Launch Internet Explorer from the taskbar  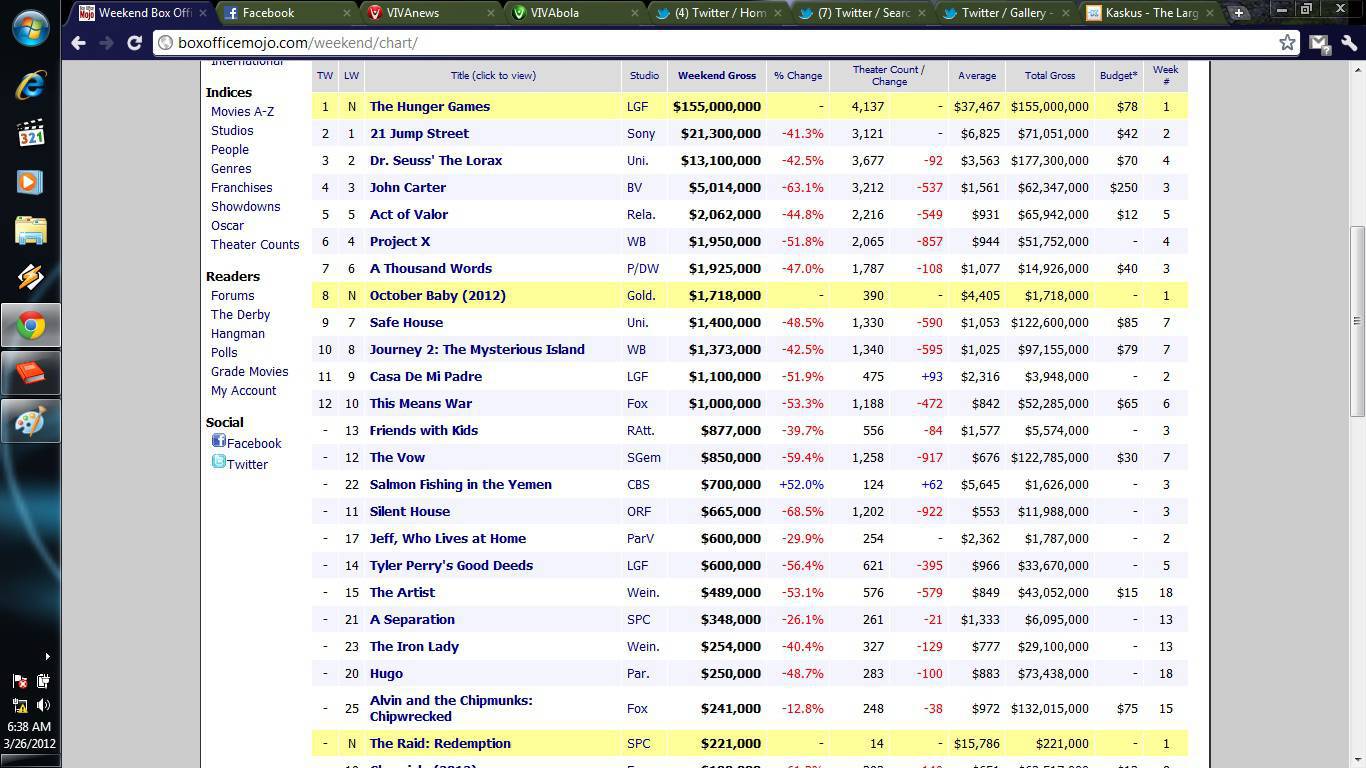point(30,86)
